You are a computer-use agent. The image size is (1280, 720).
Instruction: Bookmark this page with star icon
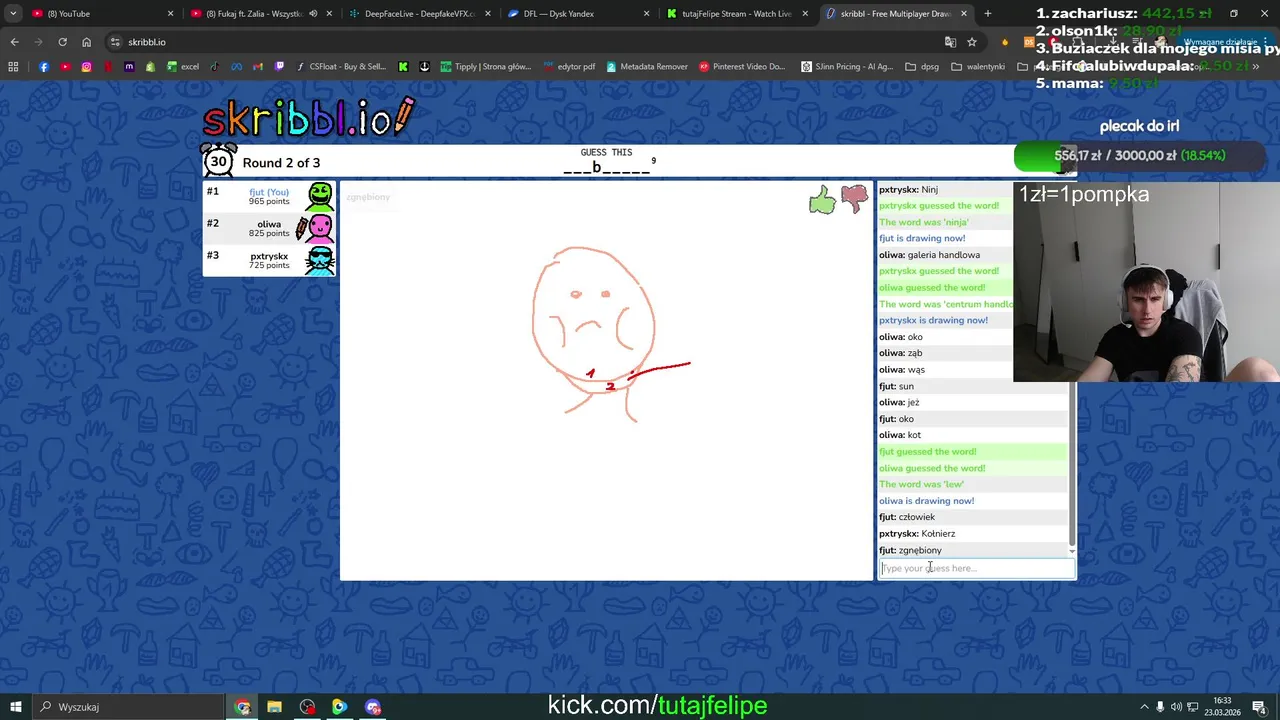(x=971, y=42)
